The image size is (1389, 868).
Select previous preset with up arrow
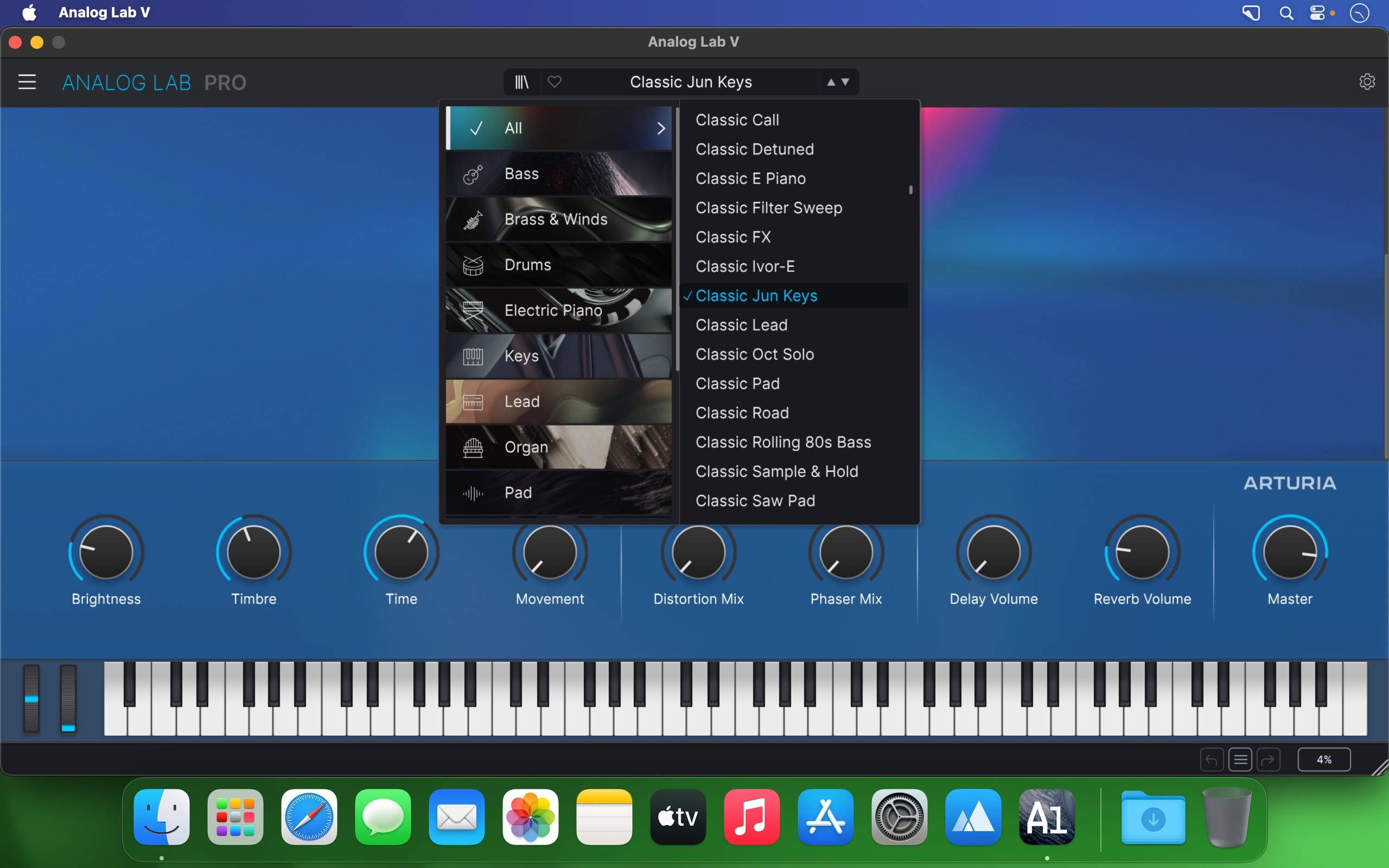coord(831,82)
